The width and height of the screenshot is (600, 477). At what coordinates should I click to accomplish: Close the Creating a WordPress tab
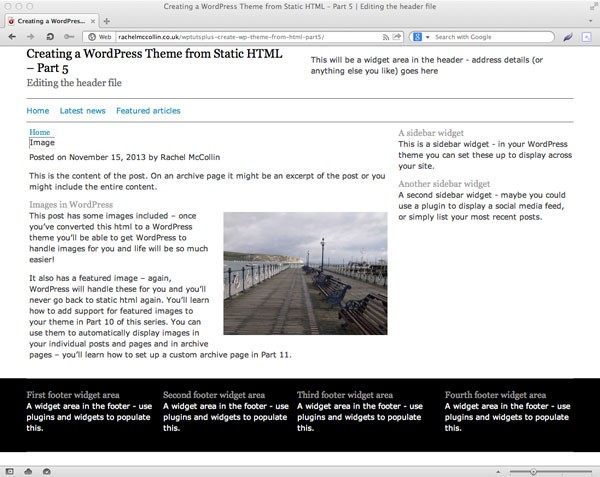92,21
